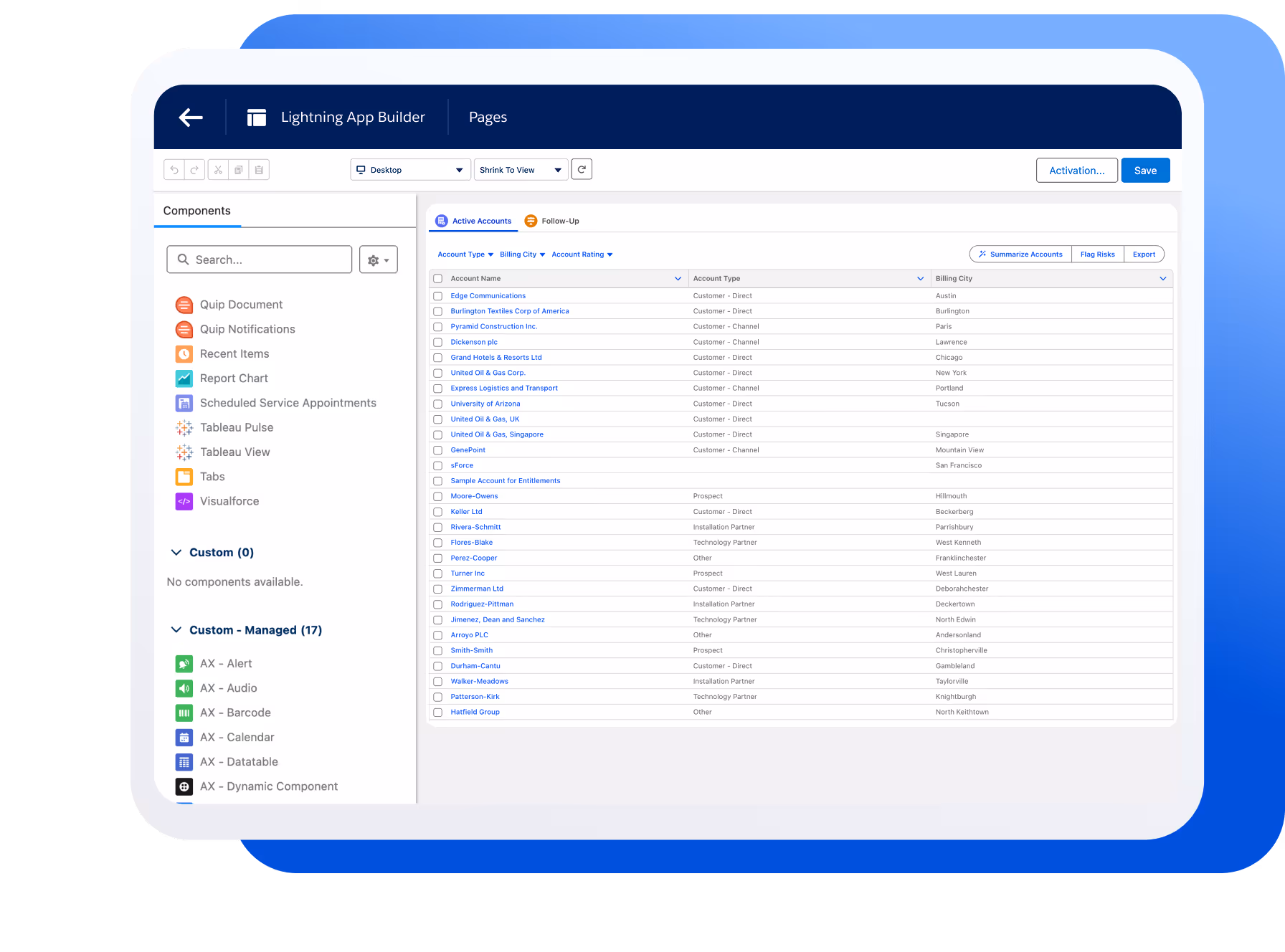Select the Recent Items component icon

coord(184,354)
